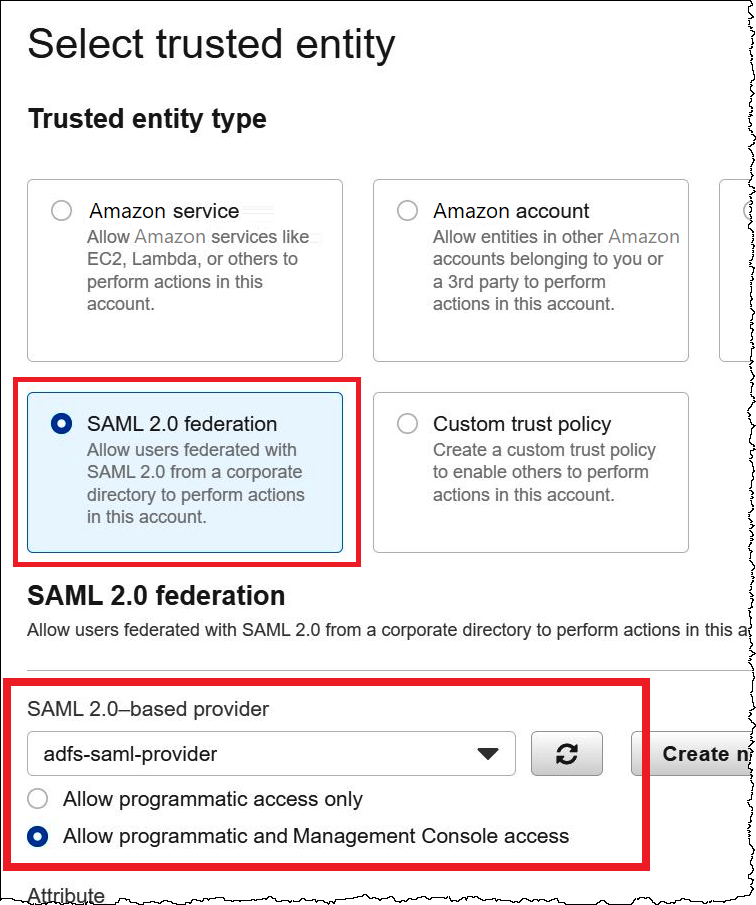Click the provider dropdown's down arrow

coord(487,754)
